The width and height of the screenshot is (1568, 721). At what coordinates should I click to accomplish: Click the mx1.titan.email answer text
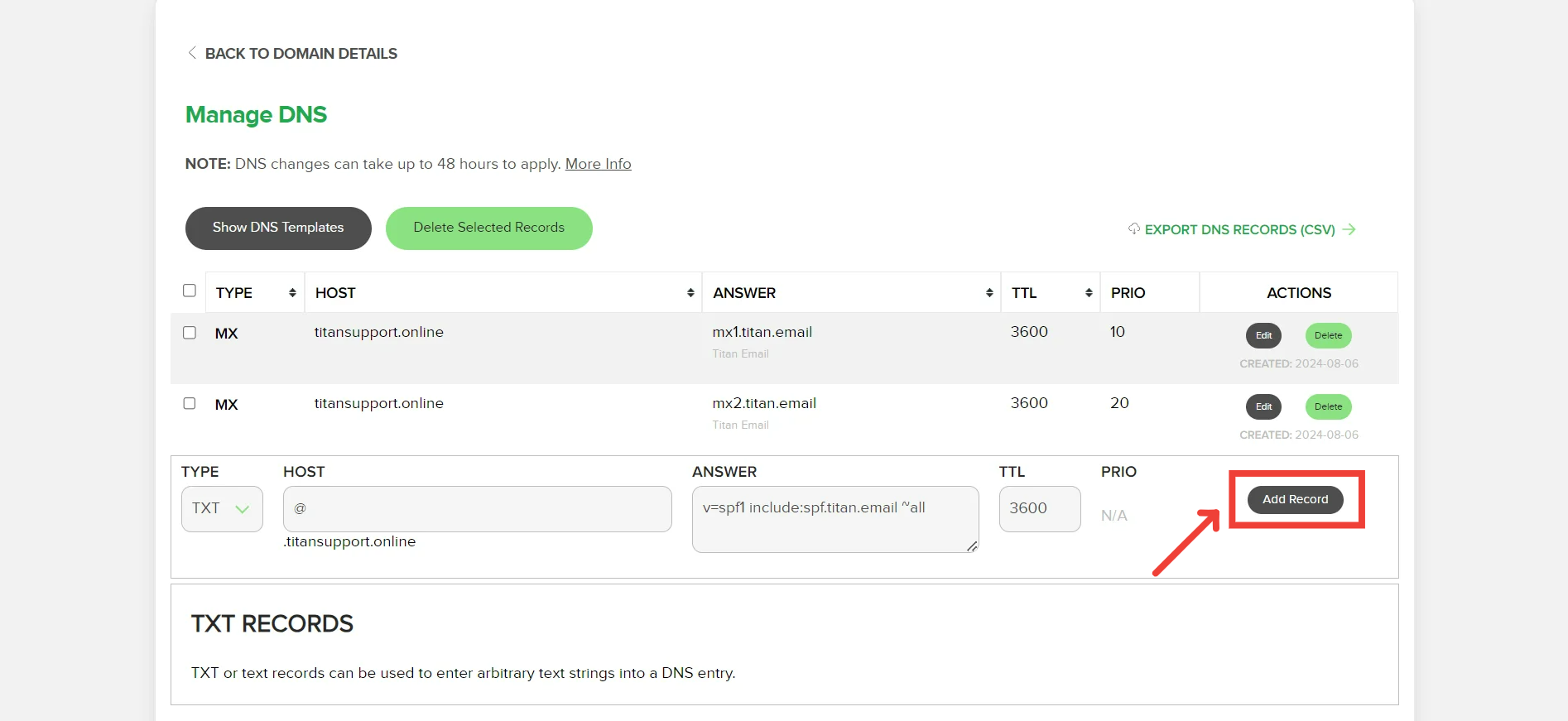click(762, 332)
